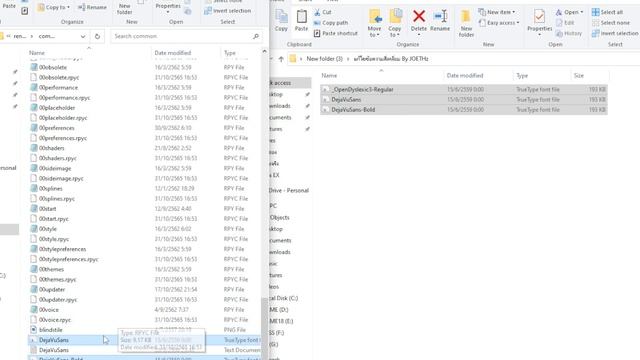Select blindstile PNG file
Image resolution: width=640 pixels, height=360 pixels.
coord(144,330)
